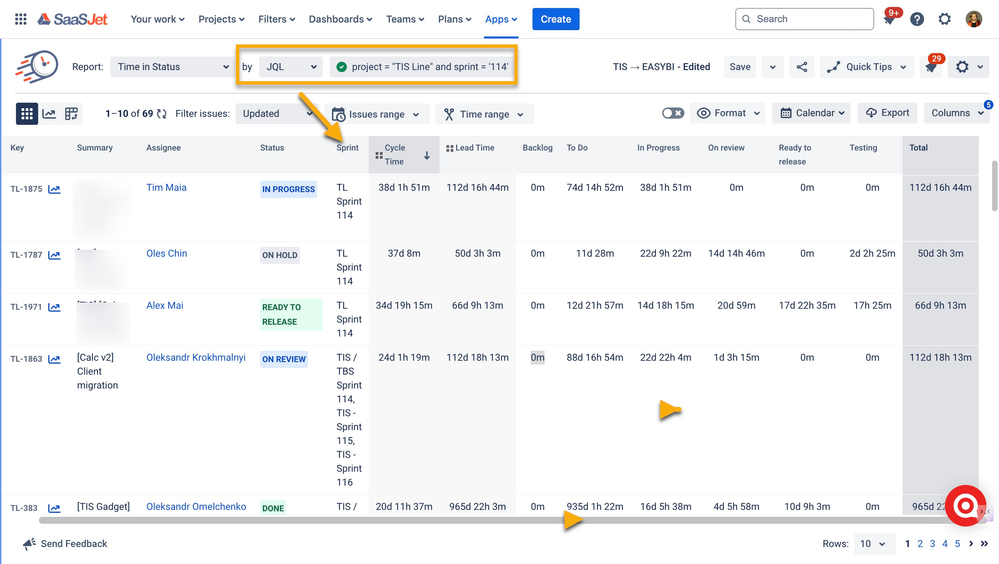The image size is (999, 564).
Task: Open assignee Oleksandr Krokhmalnyi link
Action: (196, 358)
